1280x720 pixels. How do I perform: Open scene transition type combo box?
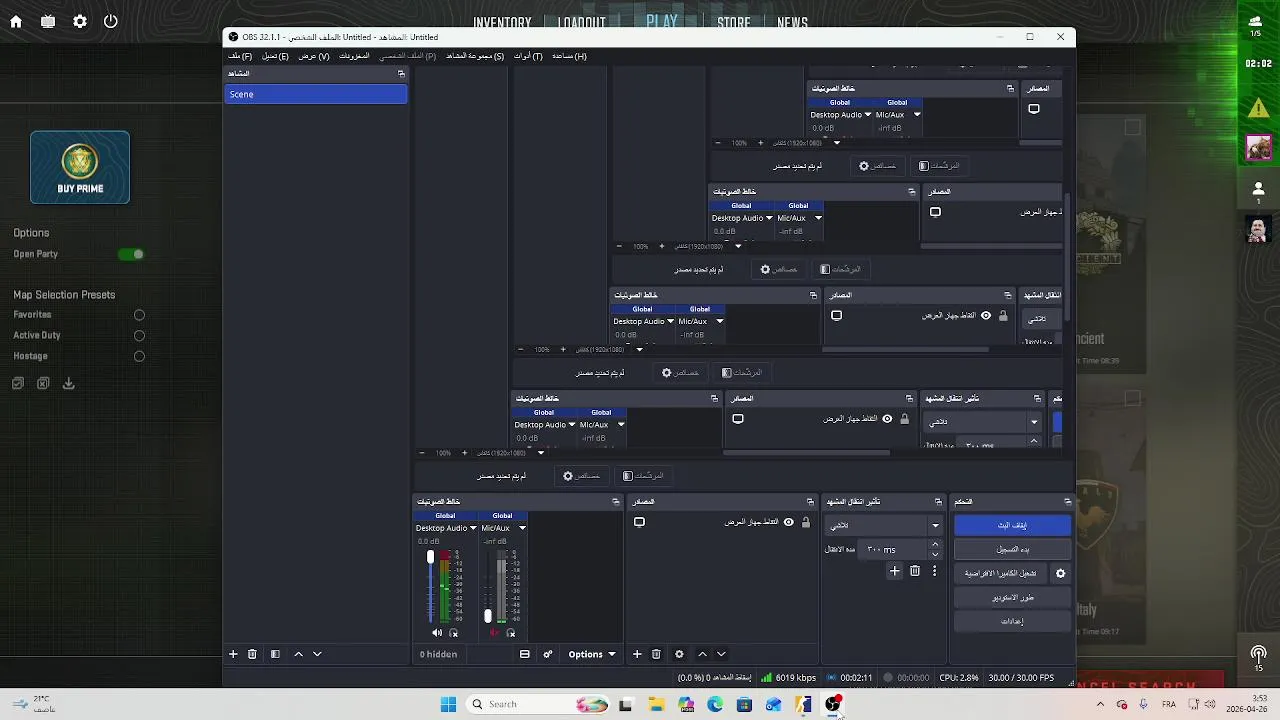(884, 525)
